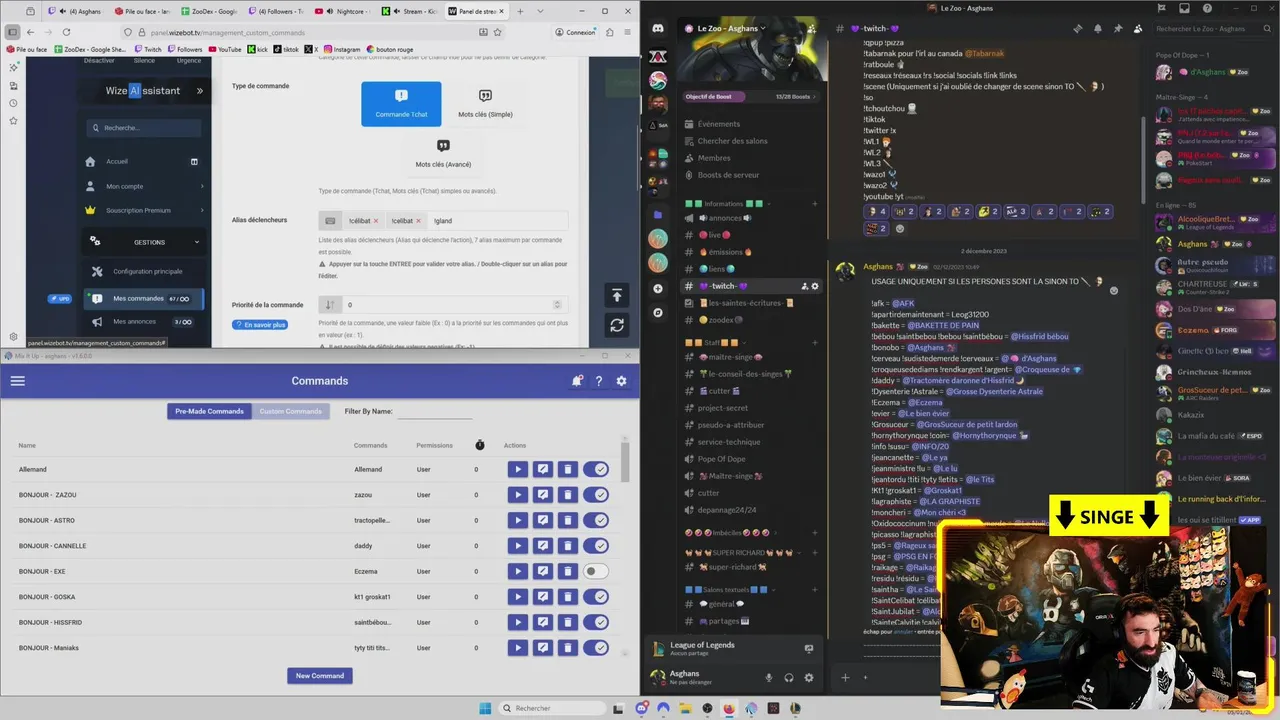Screen dimensions: 1280x720
Task: Bookmark page with Firefox star icon
Action: pos(497,32)
